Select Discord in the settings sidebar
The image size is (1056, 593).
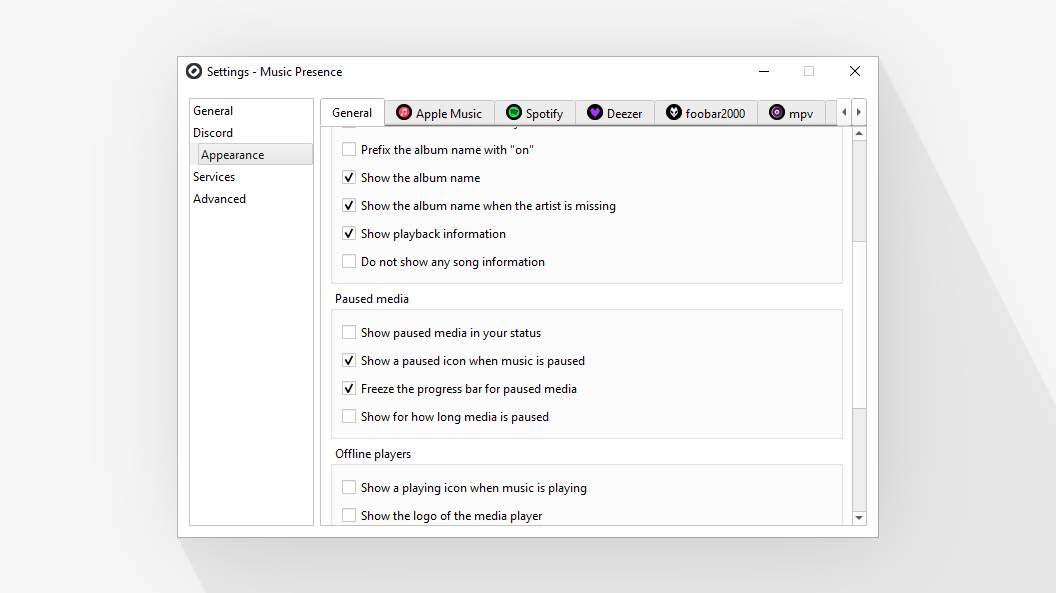click(x=213, y=133)
